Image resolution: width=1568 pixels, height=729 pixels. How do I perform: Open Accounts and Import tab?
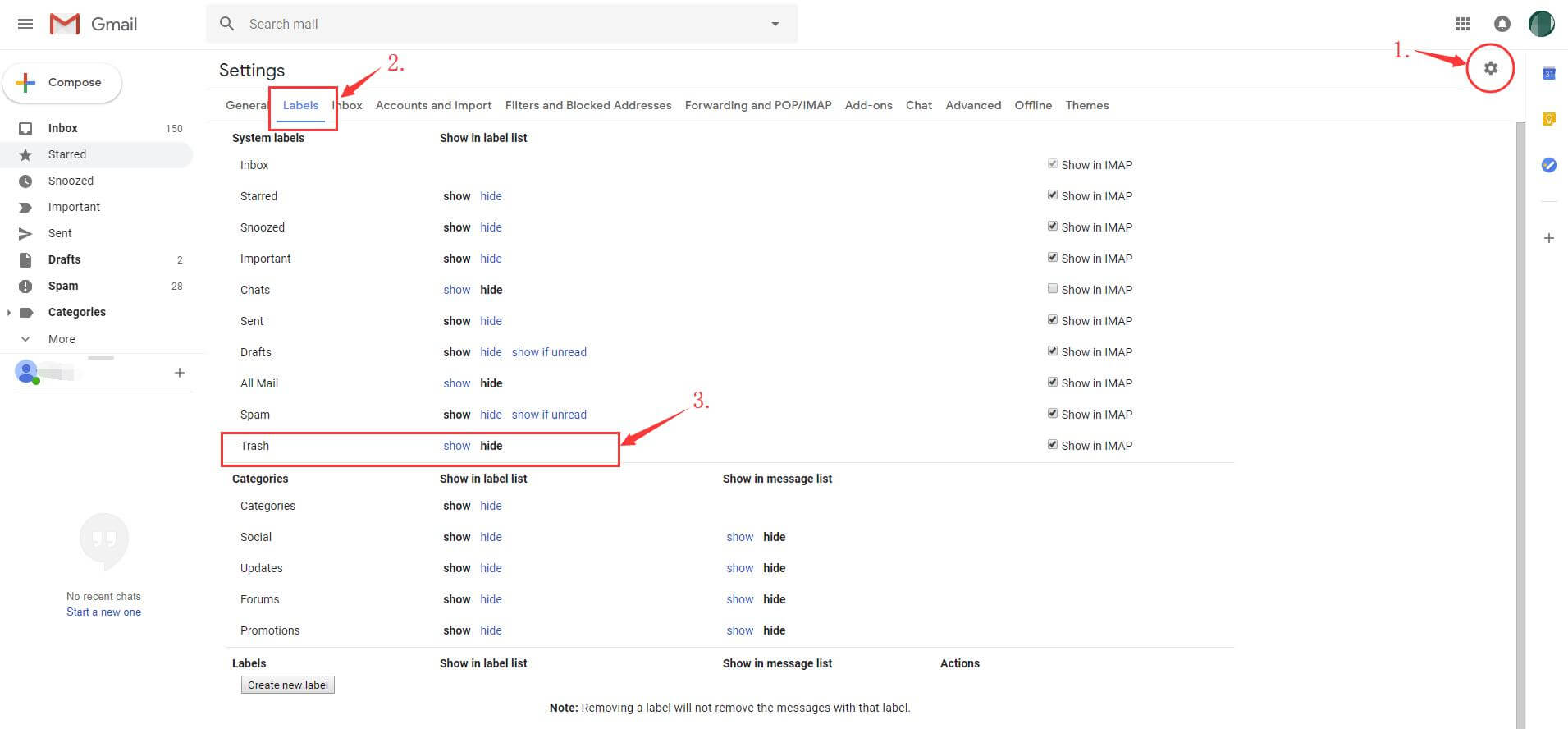(433, 105)
